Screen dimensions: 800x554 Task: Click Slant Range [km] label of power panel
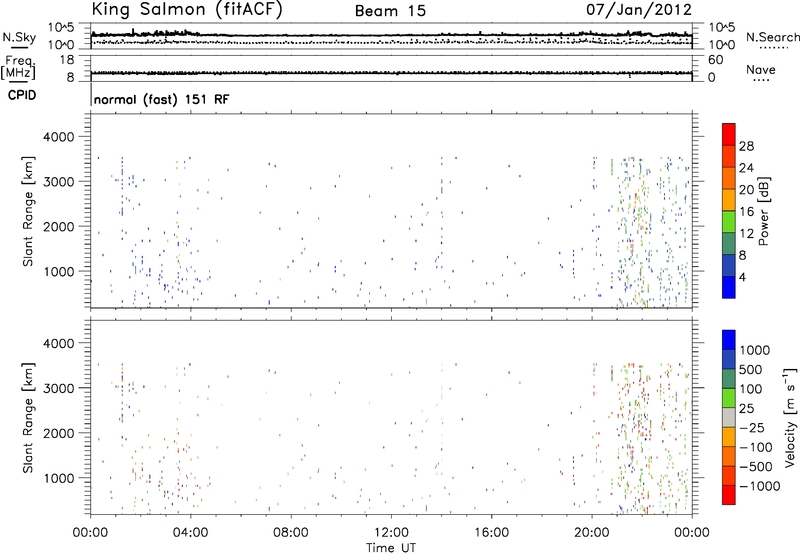pos(28,211)
